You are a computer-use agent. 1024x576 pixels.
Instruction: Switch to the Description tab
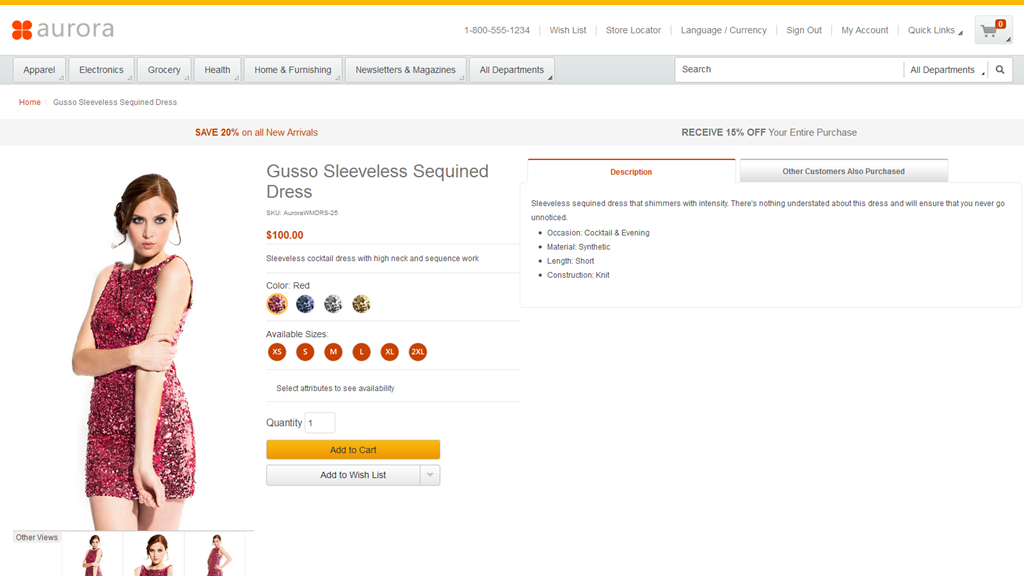click(x=631, y=172)
